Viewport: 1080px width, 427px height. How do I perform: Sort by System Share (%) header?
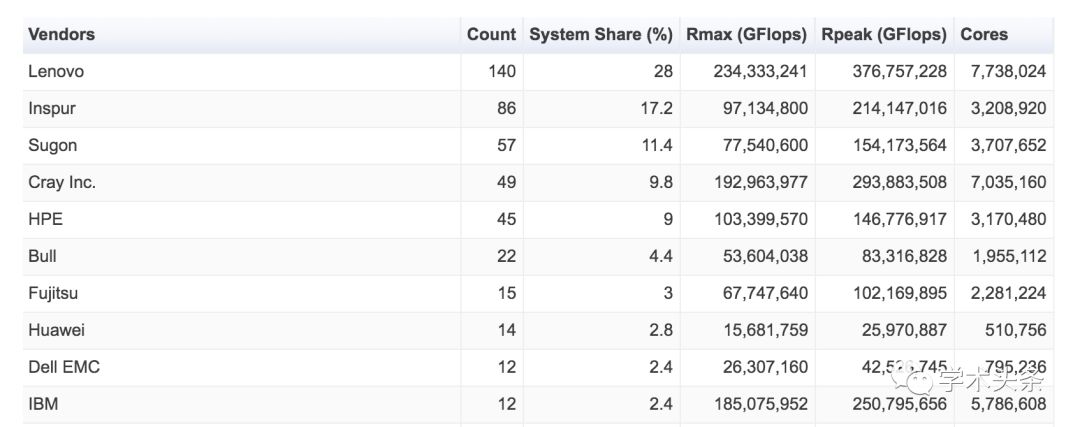(x=601, y=34)
